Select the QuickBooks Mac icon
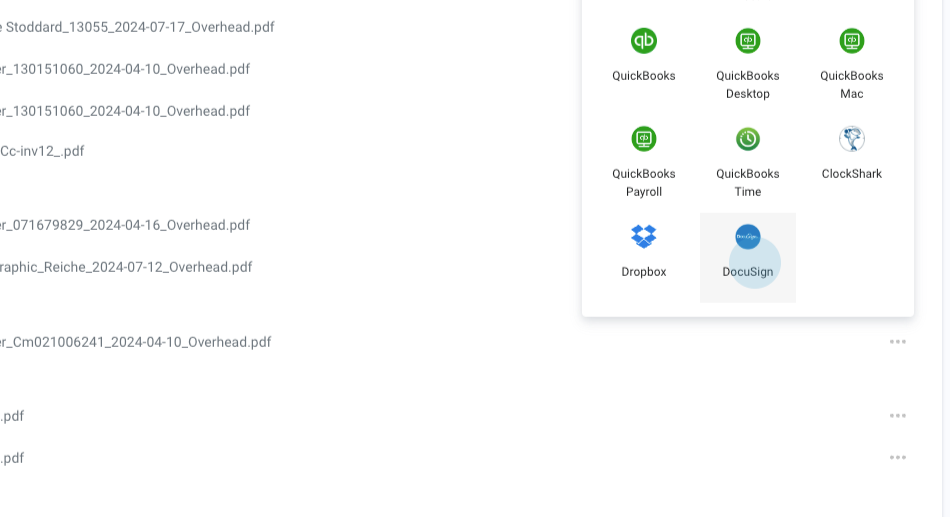Image resolution: width=950 pixels, height=517 pixels. 852,42
